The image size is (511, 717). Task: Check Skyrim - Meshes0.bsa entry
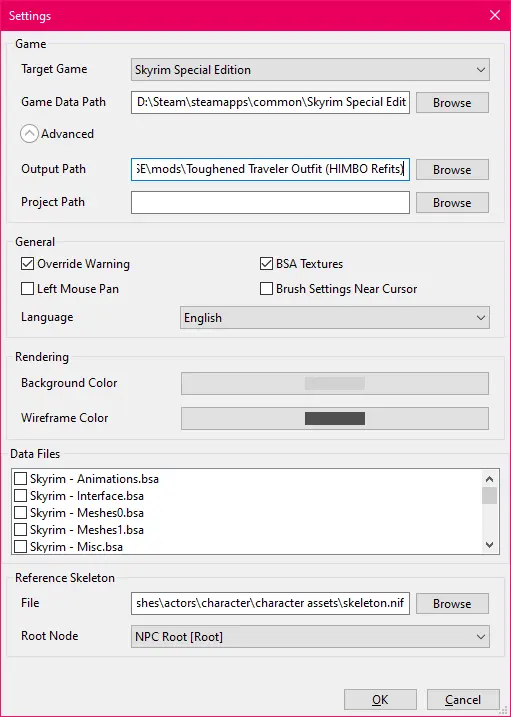[x=20, y=513]
